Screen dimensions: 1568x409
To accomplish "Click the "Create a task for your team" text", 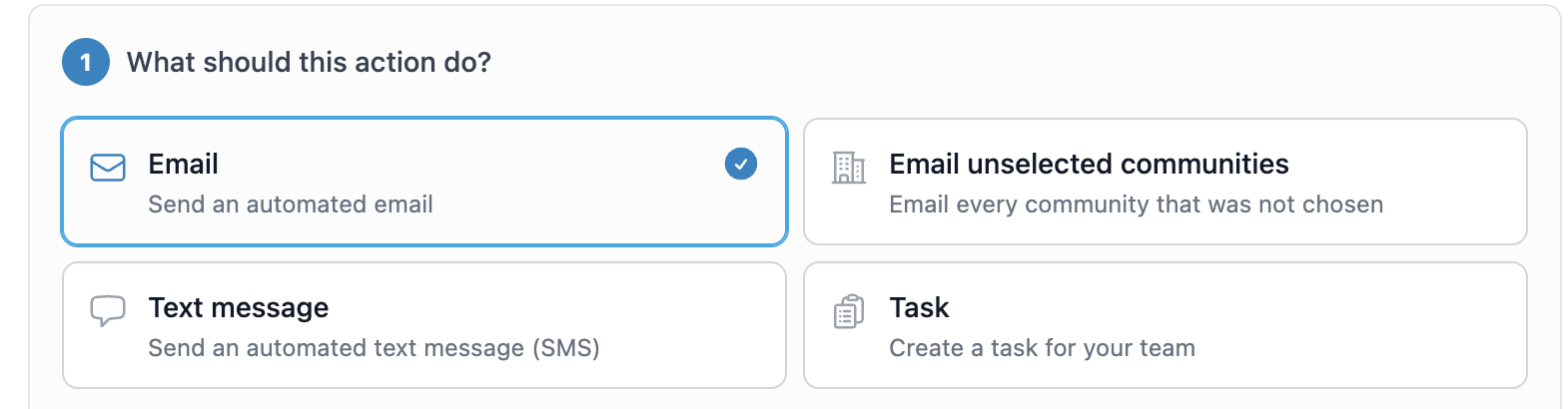I will pos(1043,348).
